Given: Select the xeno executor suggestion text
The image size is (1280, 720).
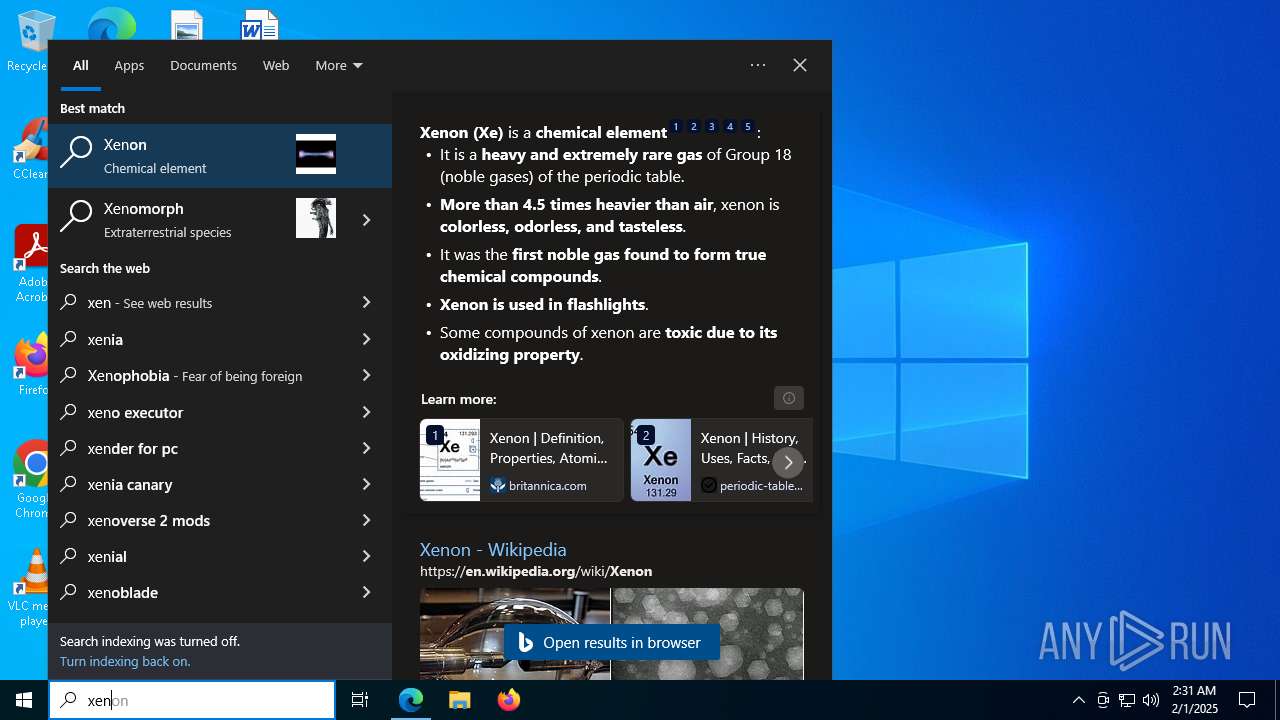Looking at the screenshot, I should click(135, 413).
